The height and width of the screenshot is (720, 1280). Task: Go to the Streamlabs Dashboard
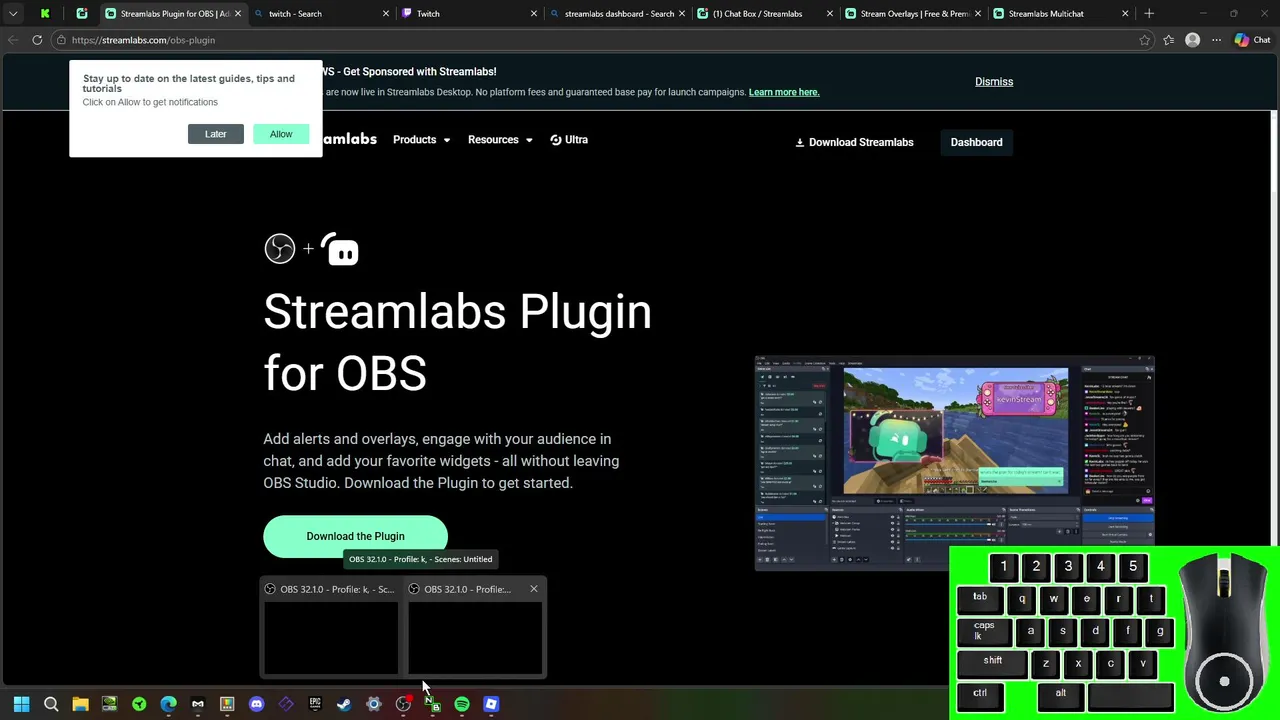tap(976, 142)
